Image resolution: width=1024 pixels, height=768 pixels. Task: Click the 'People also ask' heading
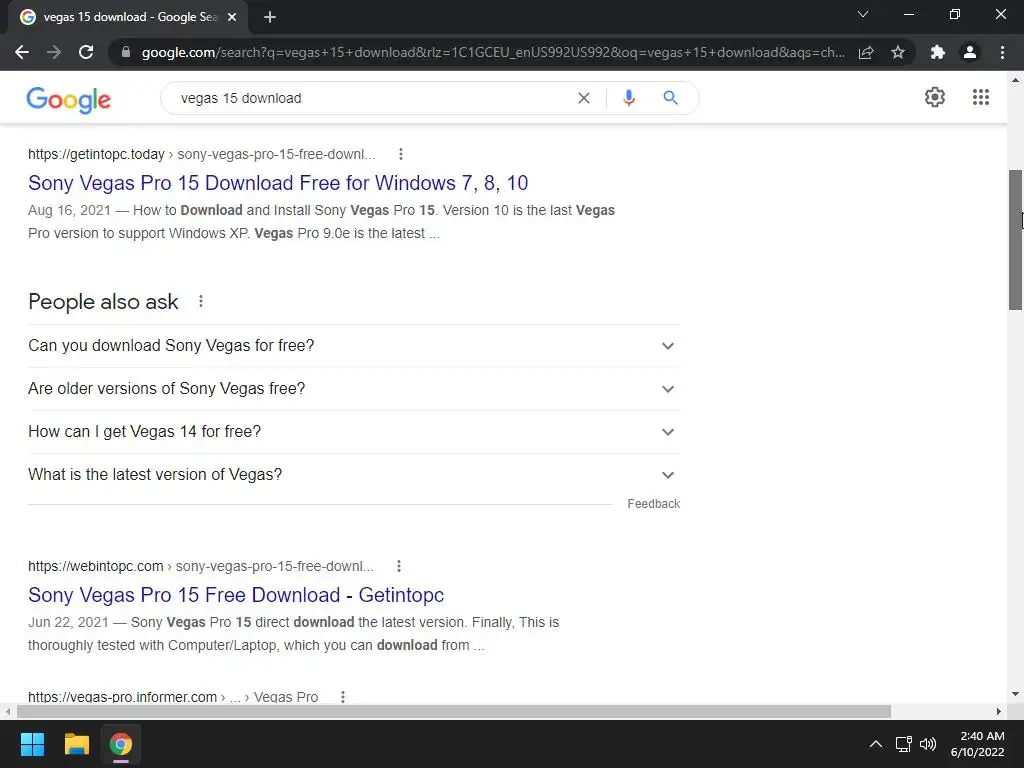[x=103, y=302]
